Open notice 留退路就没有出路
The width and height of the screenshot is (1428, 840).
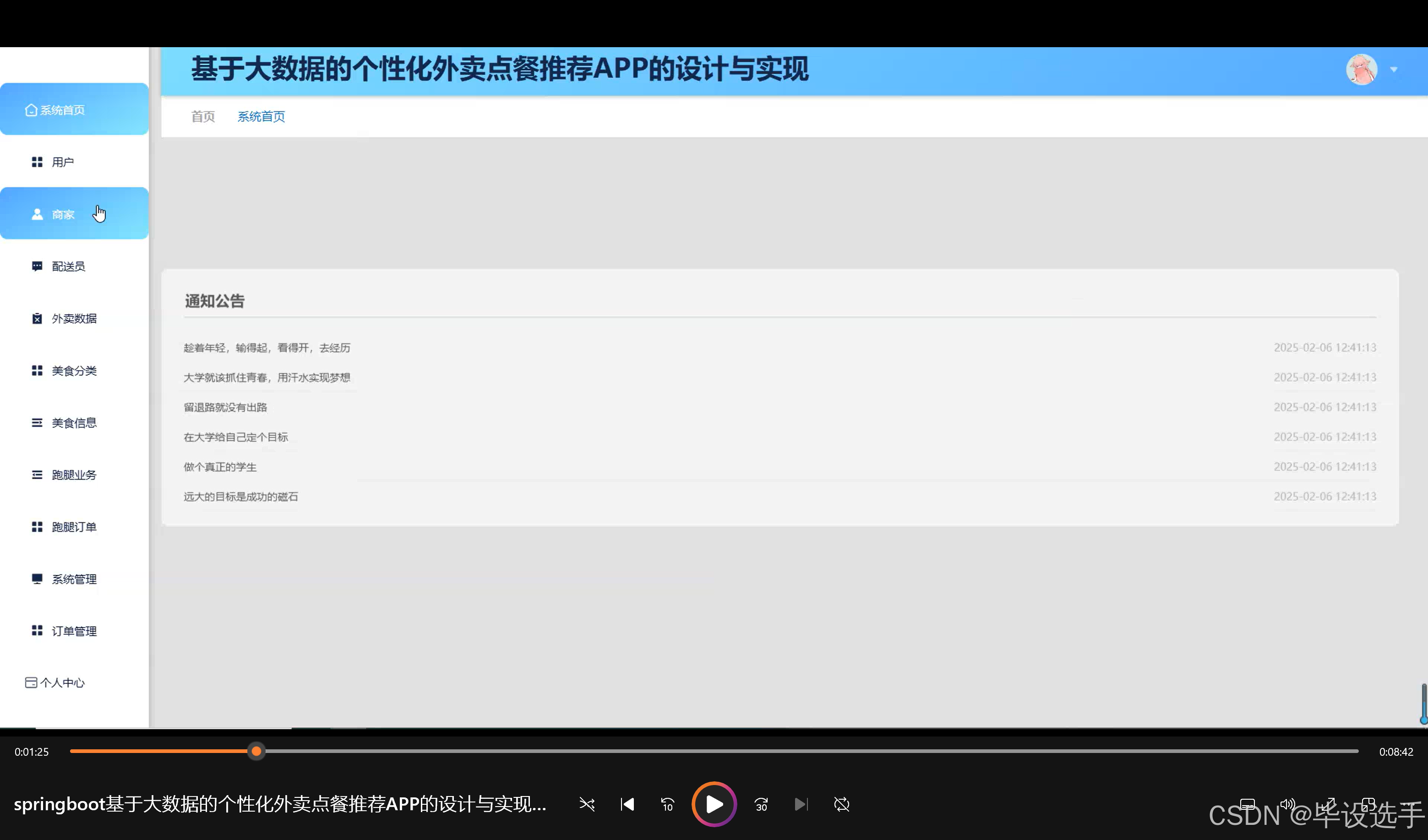coord(225,407)
